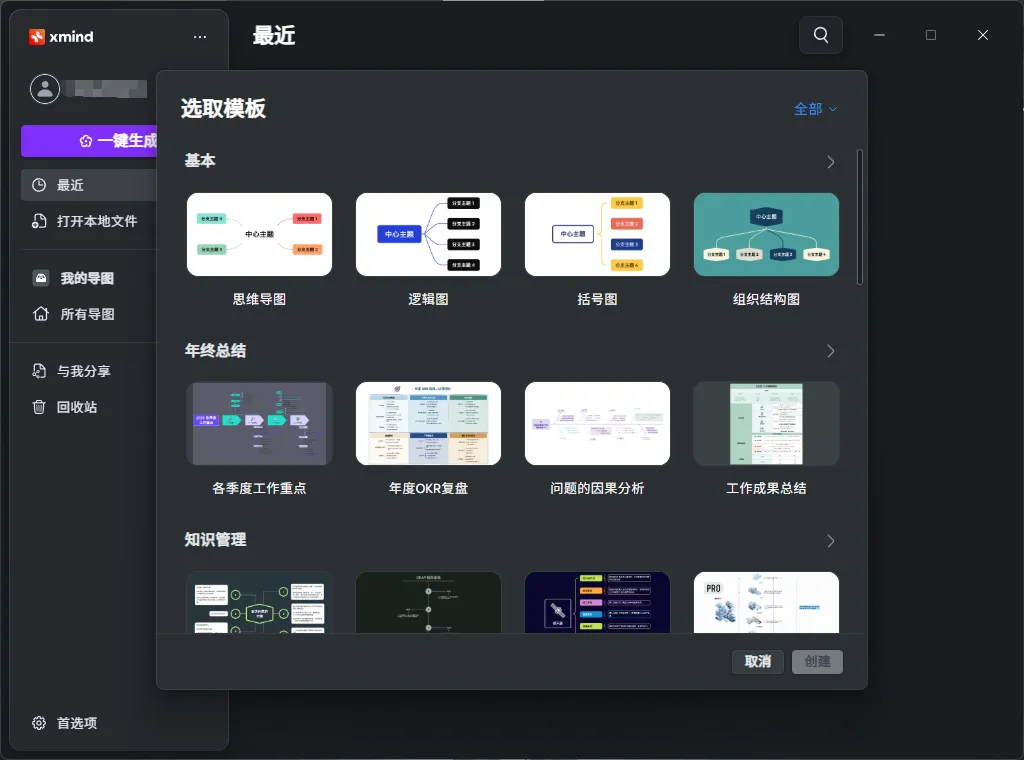Click the 取消 button
This screenshot has width=1024, height=760.
(758, 661)
